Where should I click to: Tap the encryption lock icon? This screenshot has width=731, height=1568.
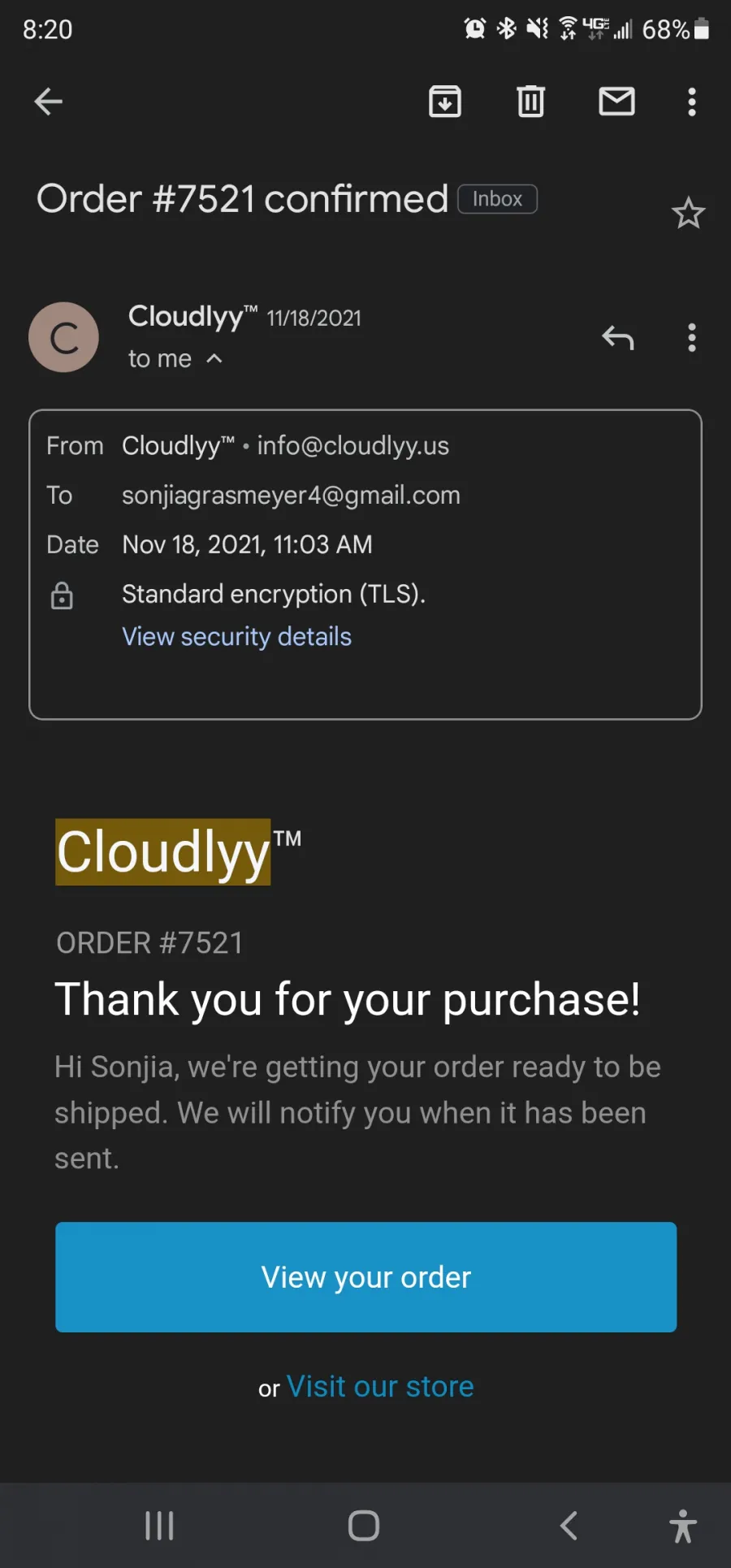[x=62, y=596]
